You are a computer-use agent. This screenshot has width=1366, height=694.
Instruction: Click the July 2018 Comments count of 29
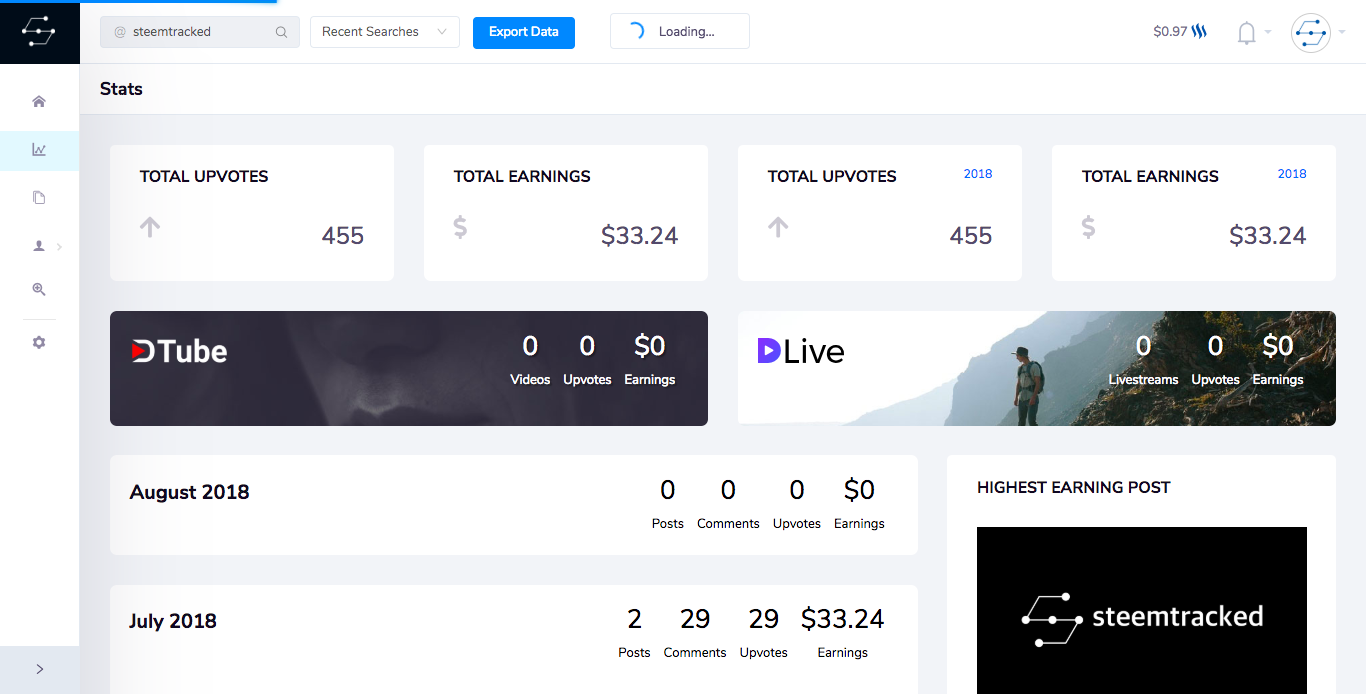(695, 620)
